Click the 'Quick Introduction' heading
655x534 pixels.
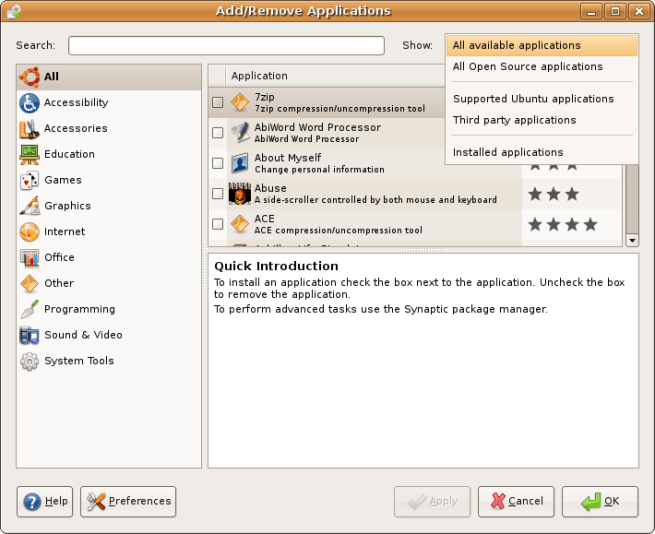tap(276, 266)
